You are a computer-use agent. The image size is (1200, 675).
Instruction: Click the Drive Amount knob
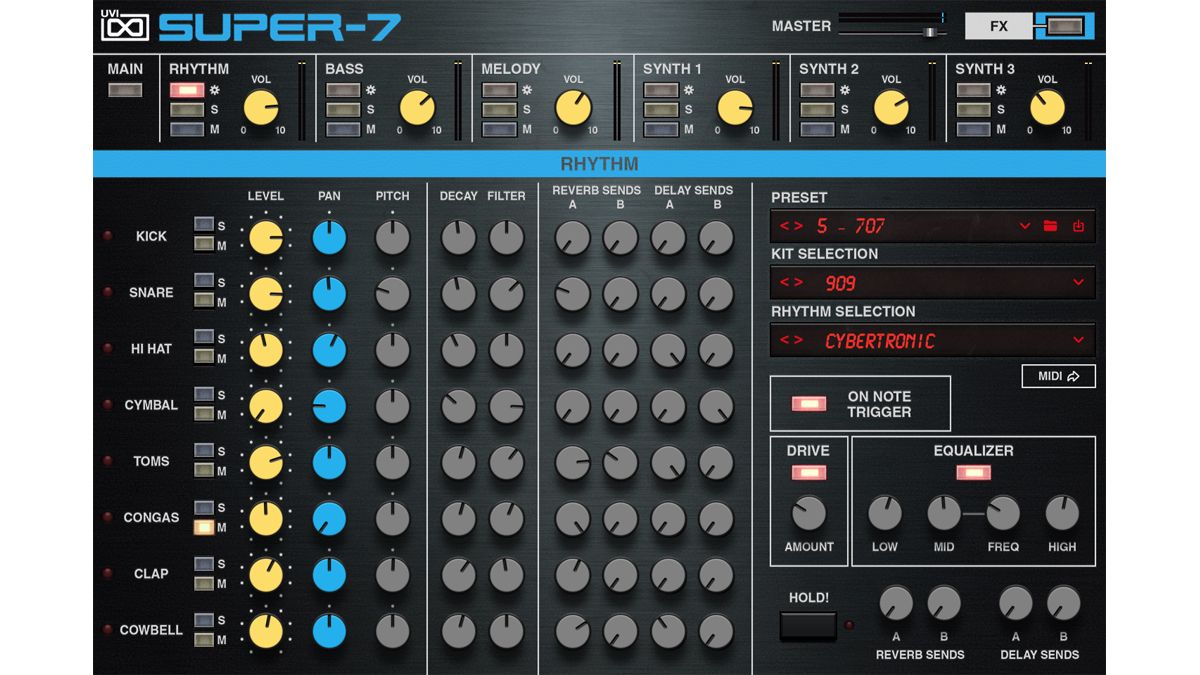pyautogui.click(x=809, y=513)
